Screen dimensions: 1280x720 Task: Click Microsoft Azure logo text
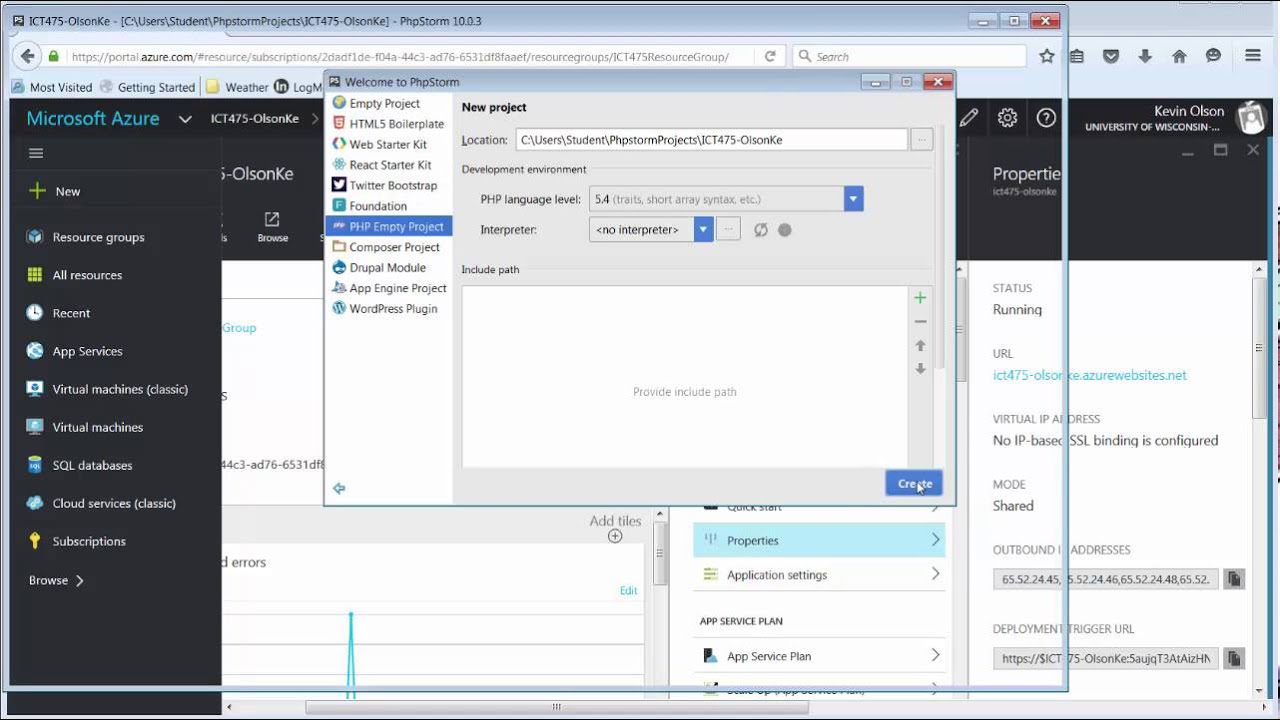point(93,118)
